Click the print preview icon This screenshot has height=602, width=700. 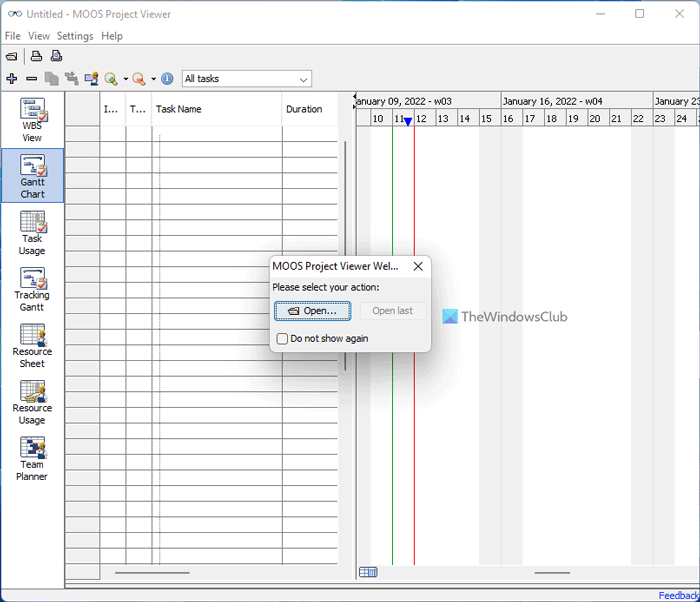coord(57,56)
